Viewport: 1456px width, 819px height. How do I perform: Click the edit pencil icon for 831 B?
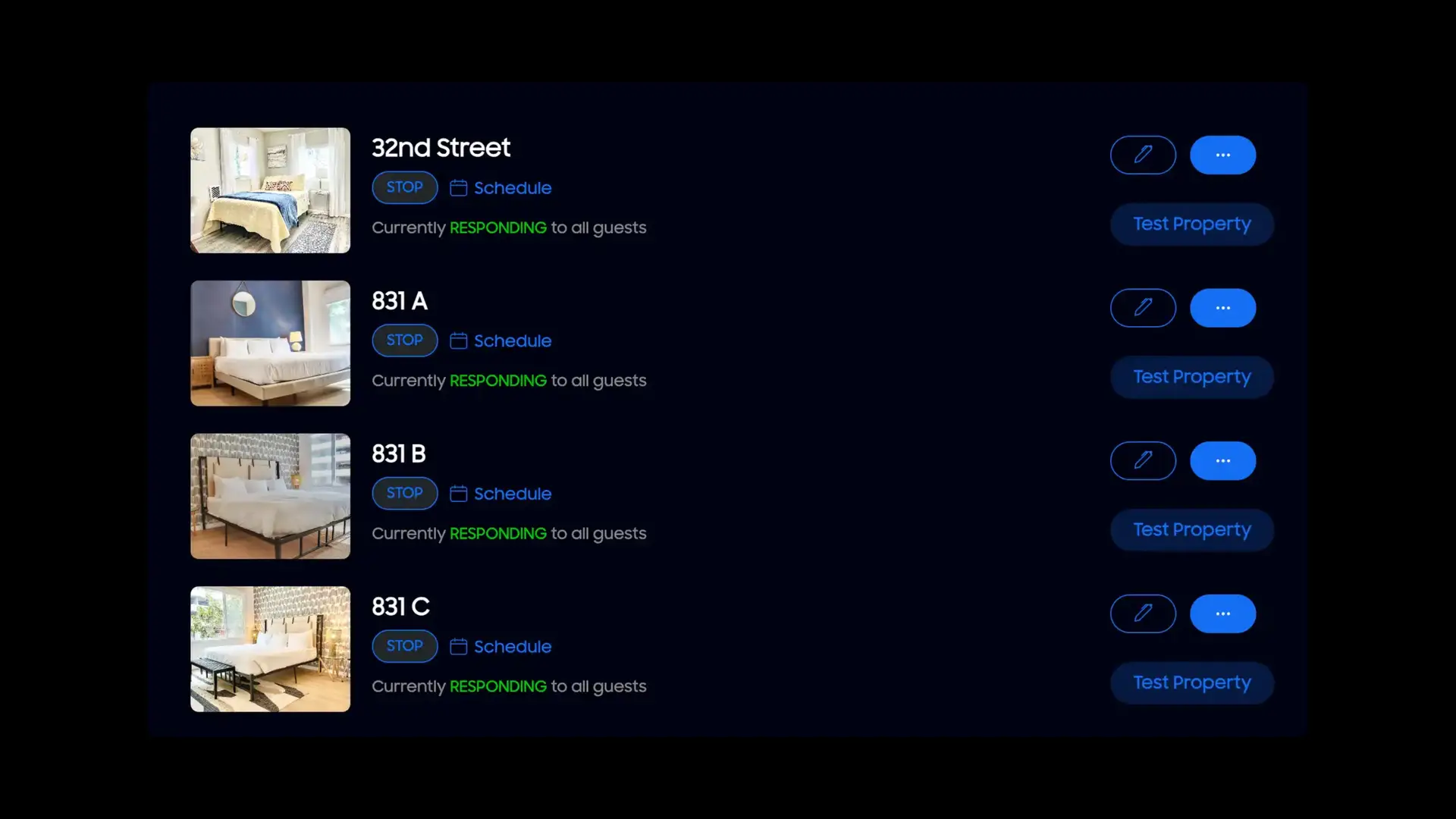pos(1143,461)
